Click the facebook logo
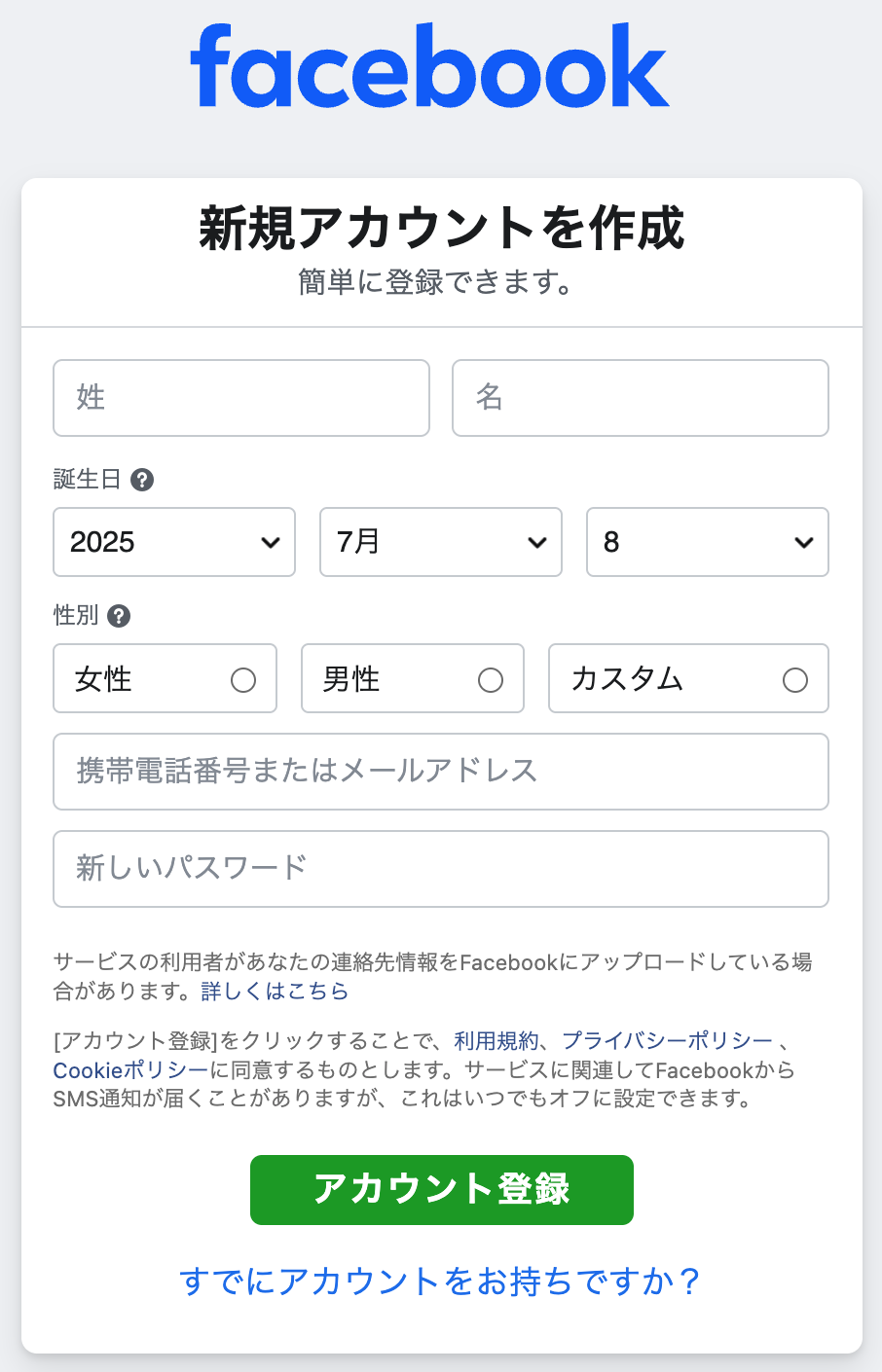Viewport: 882px width, 1372px height. tap(429, 66)
